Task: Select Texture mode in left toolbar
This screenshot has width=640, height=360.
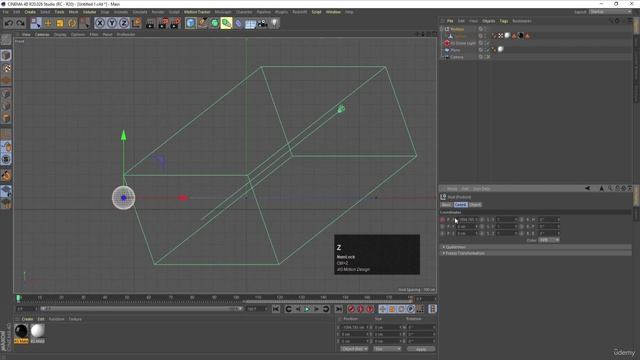Action: 6,68
